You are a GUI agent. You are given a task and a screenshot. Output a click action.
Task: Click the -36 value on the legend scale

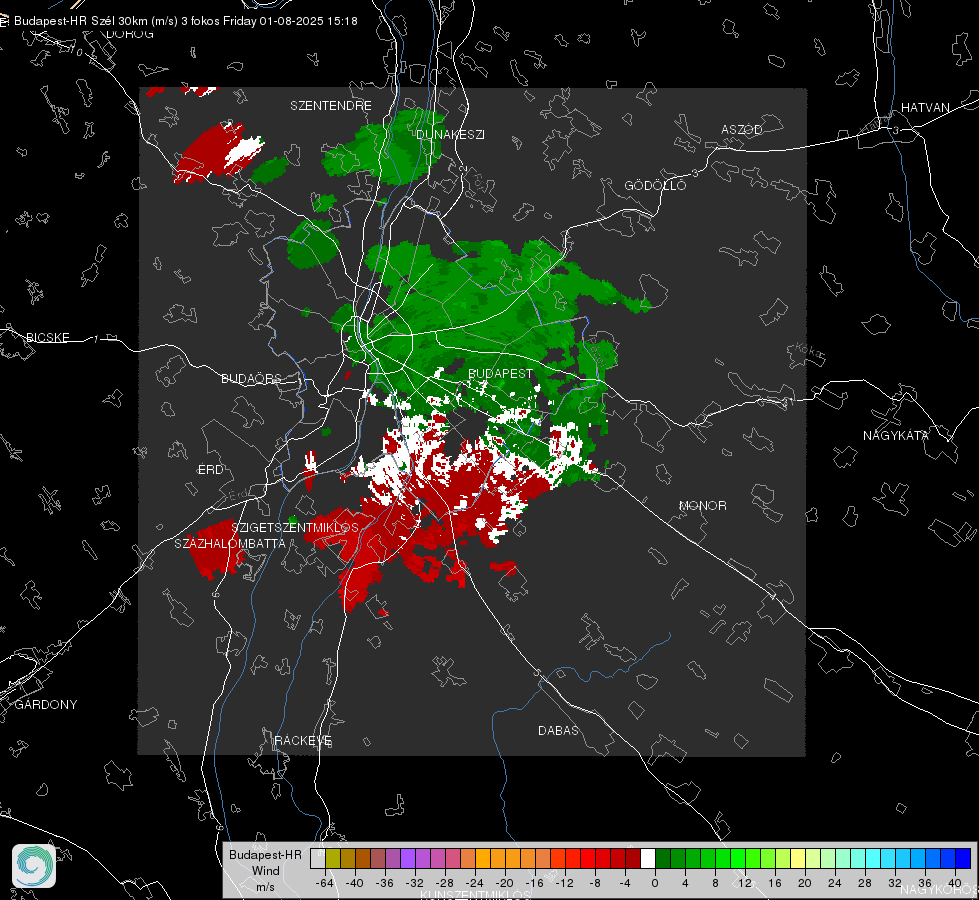pyautogui.click(x=384, y=883)
